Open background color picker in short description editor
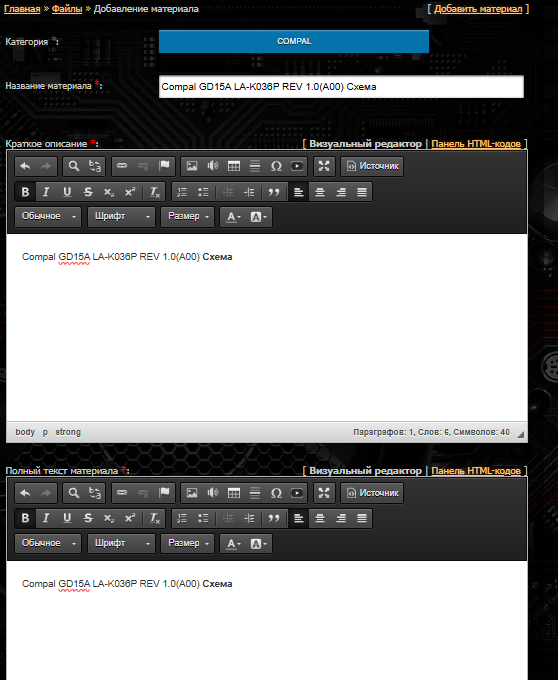The width and height of the screenshot is (558, 680). [x=259, y=217]
